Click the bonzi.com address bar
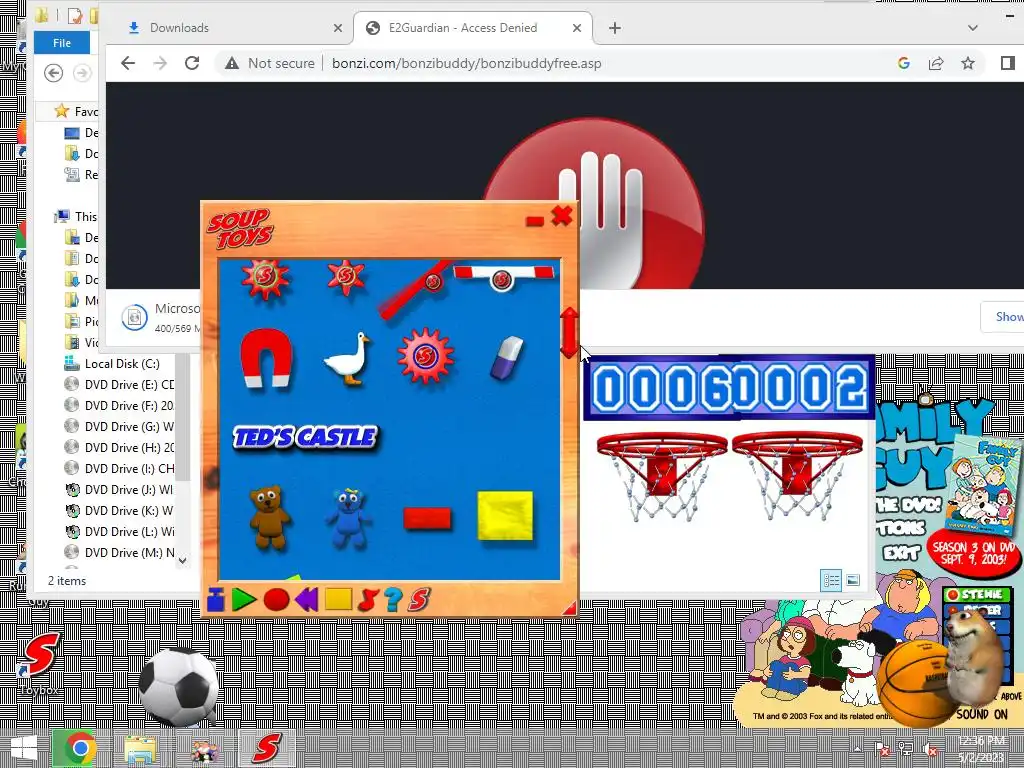This screenshot has height=768, width=1024. pos(466,63)
